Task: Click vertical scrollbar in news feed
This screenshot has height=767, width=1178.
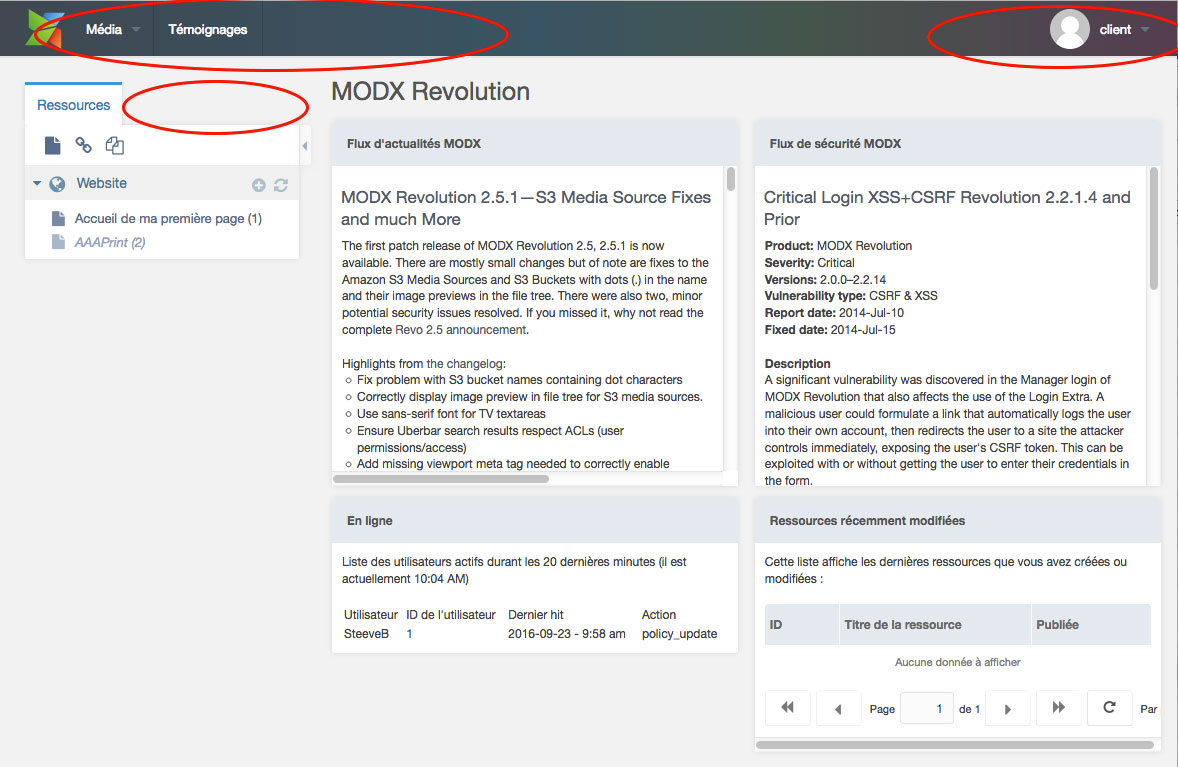Action: 730,179
